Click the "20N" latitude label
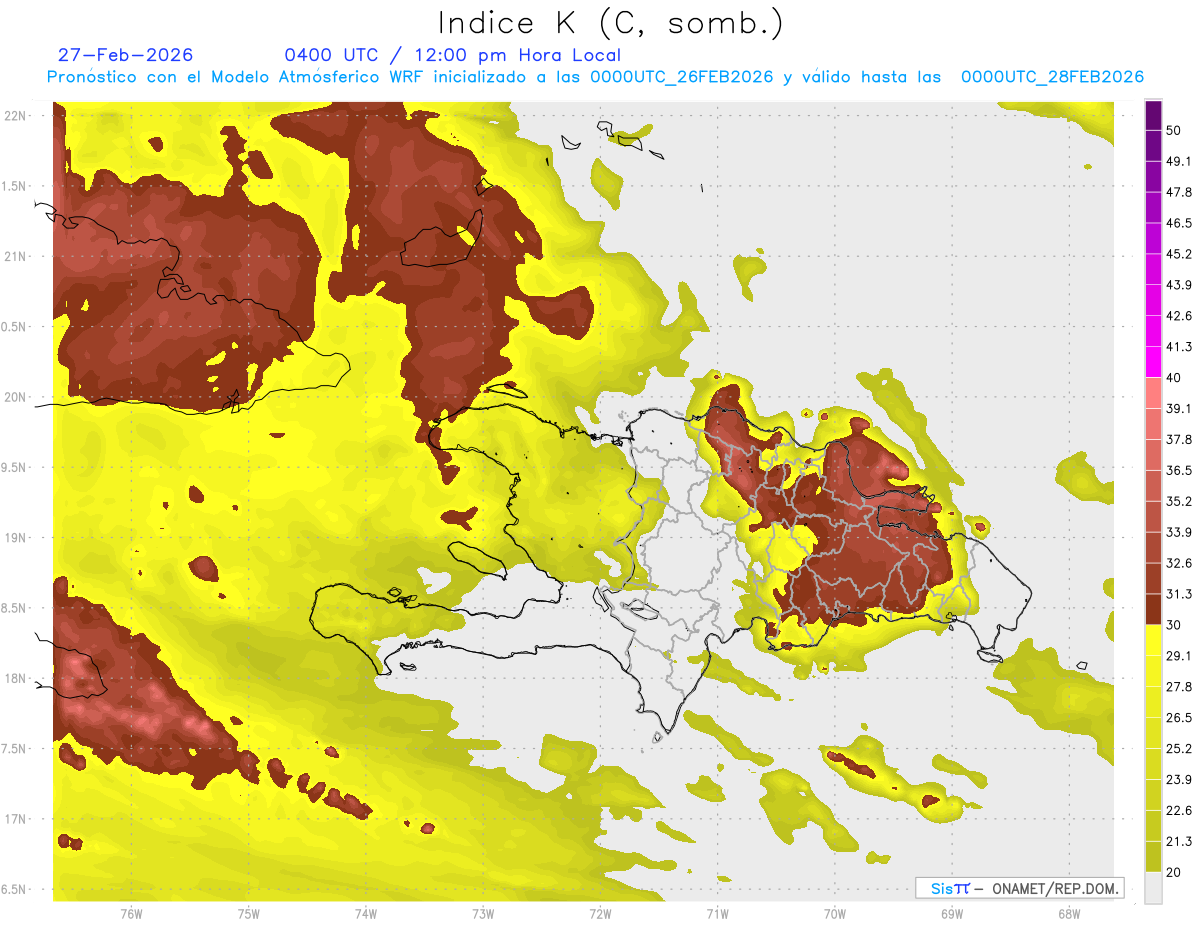The image size is (1200, 927). tap(16, 397)
